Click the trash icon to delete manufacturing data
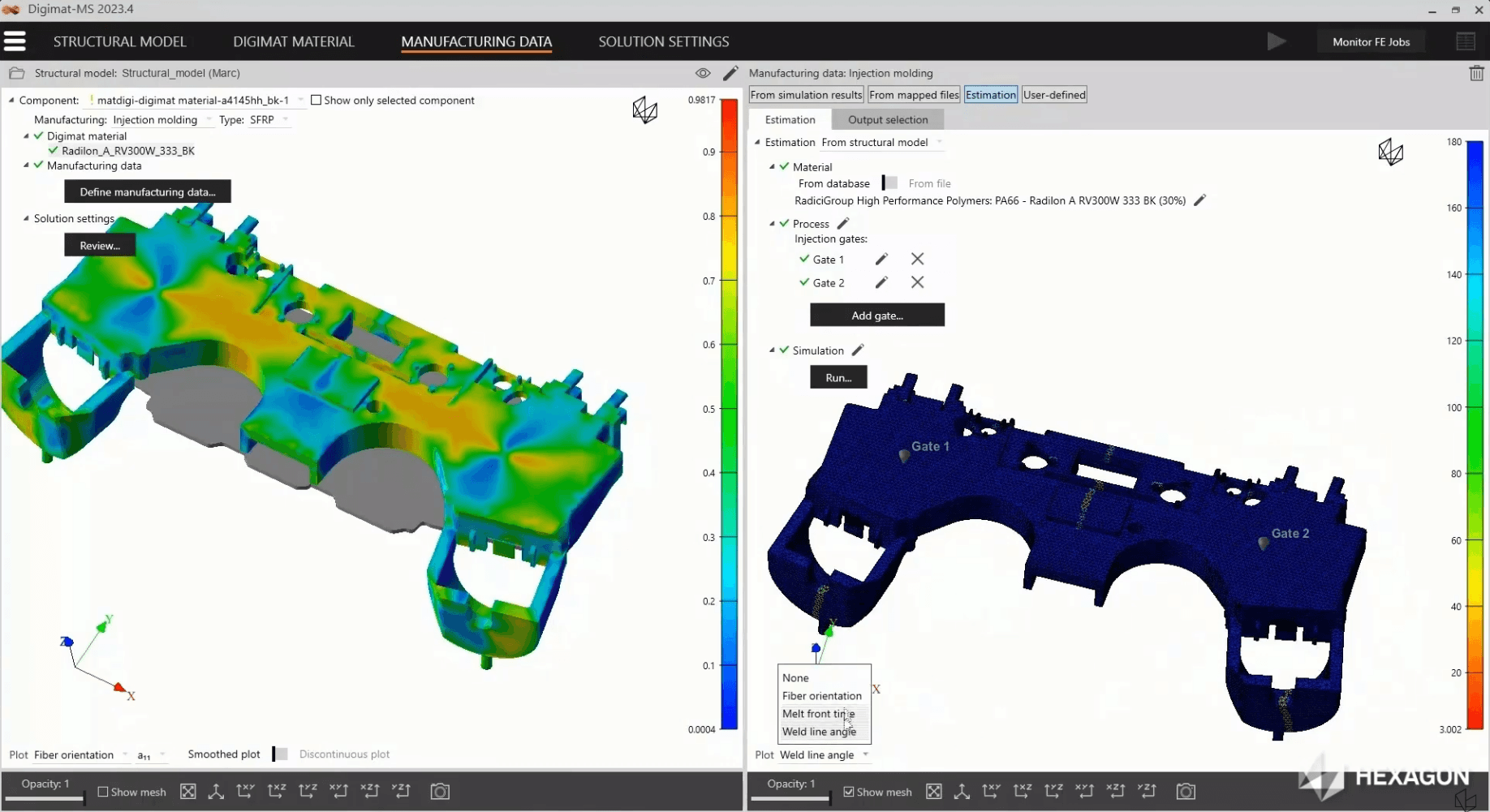 point(1476,73)
